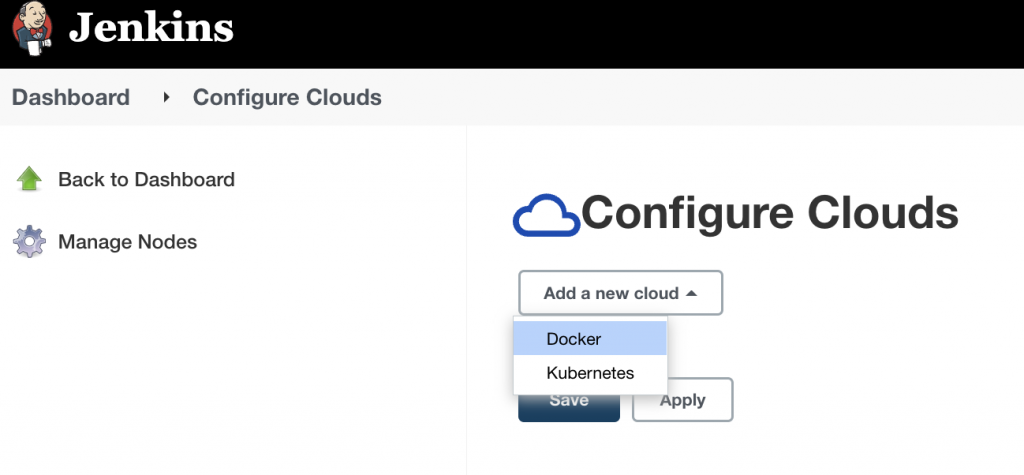1024x475 pixels.
Task: Click the caret on Add a new cloud
Action: click(x=691, y=294)
